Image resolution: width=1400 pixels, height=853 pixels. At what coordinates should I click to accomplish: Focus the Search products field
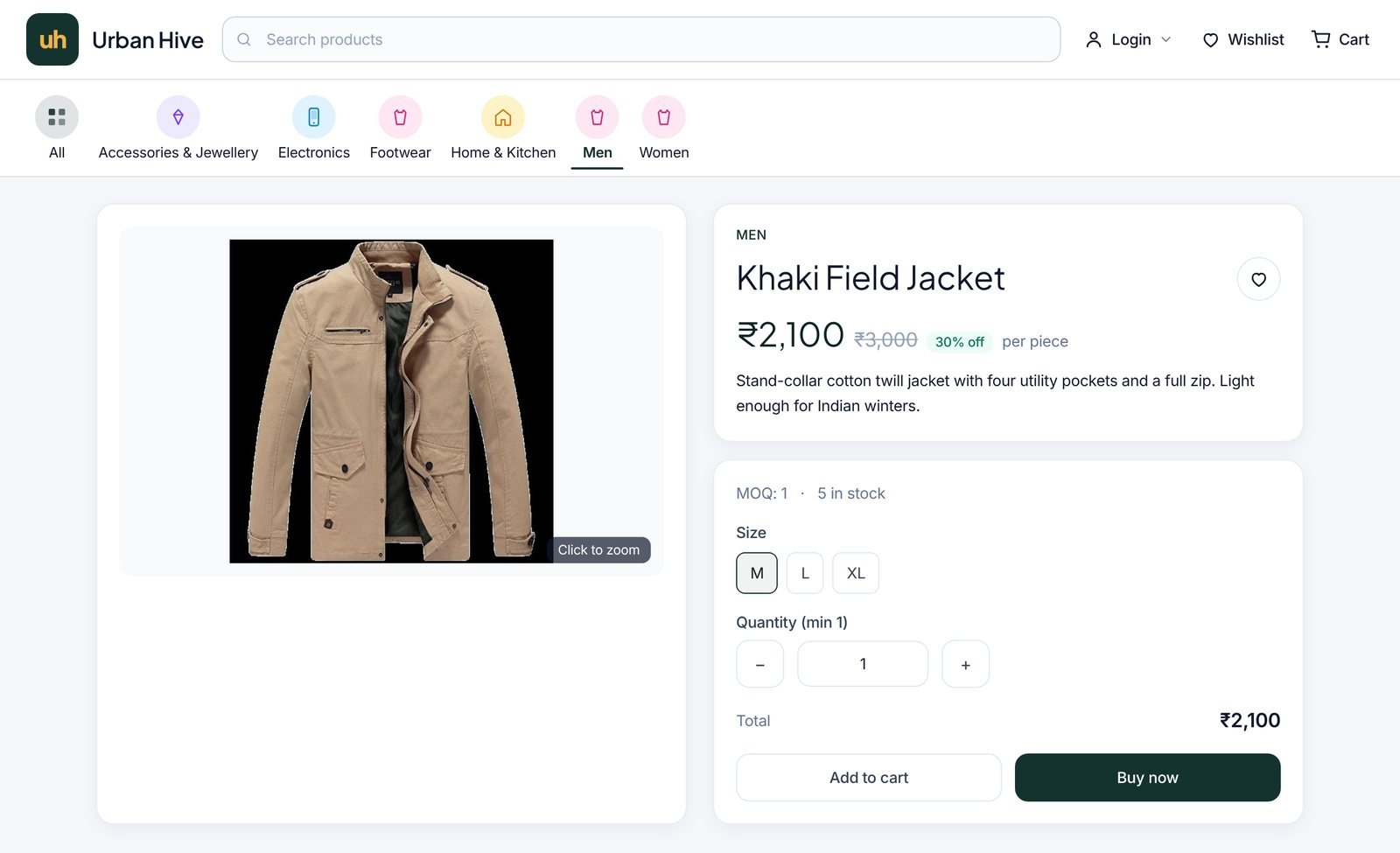pos(641,39)
